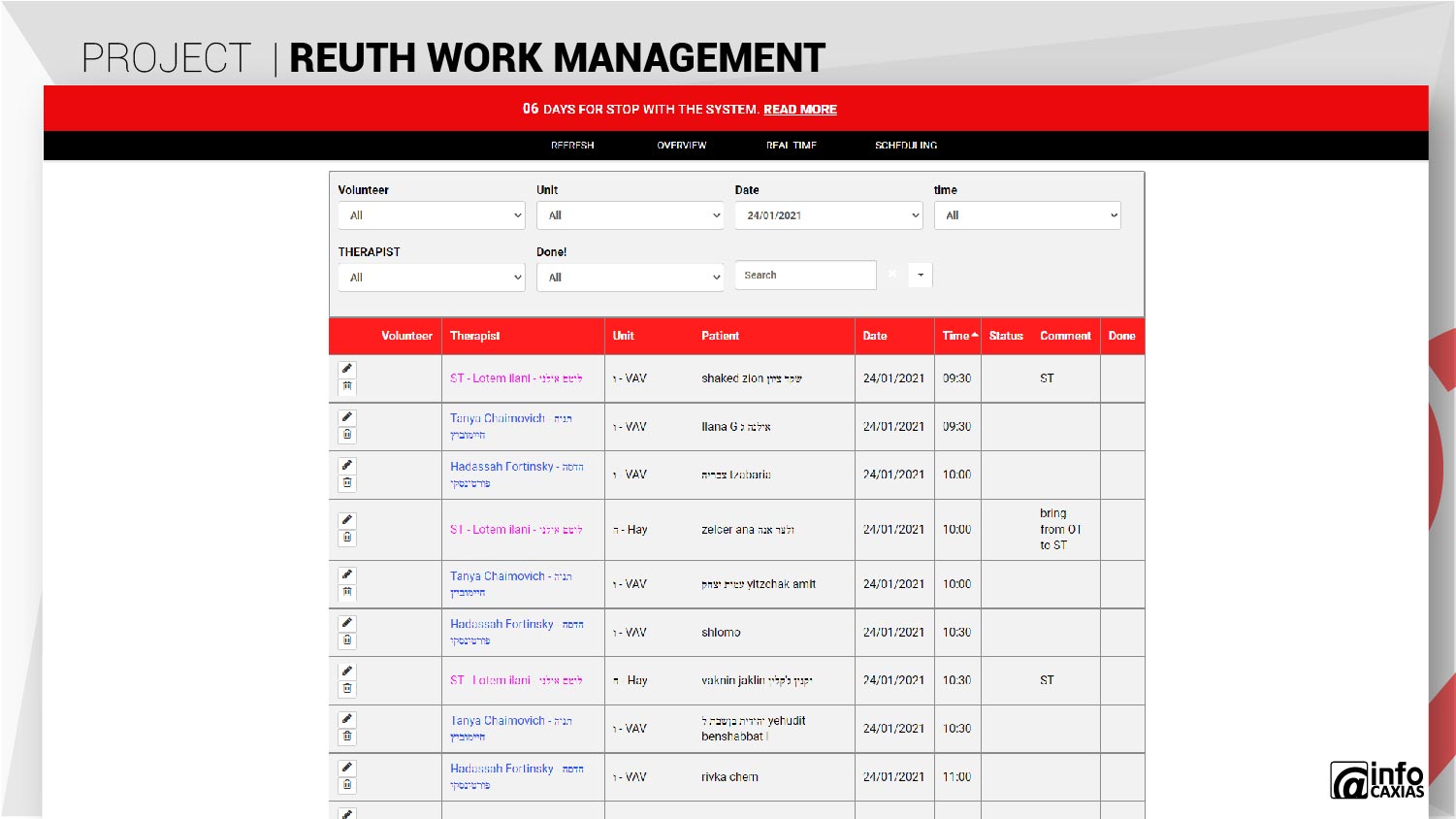
Task: Sort table by the Time column header
Action: pos(956,336)
